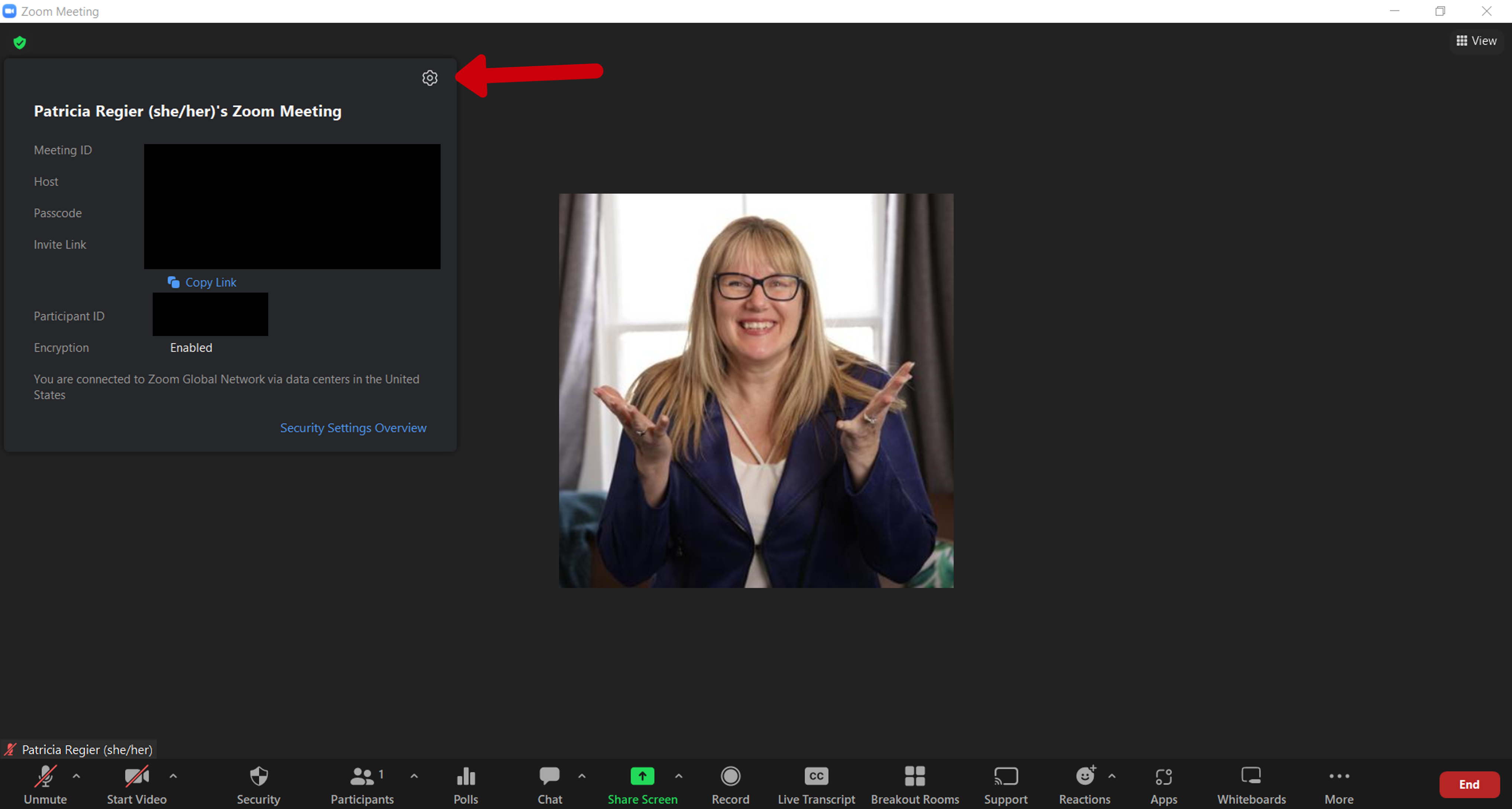Expand chat options caret beside Chat
This screenshot has width=1512, height=809.
click(582, 776)
